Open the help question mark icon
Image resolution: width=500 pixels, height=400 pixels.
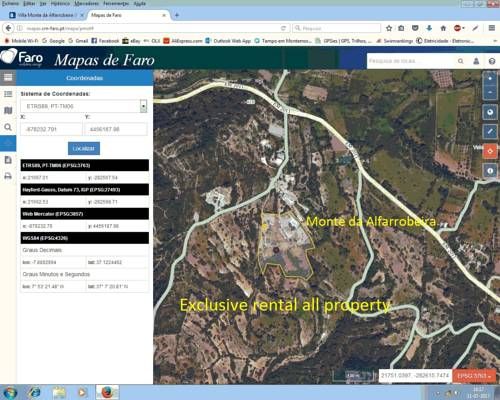492,61
